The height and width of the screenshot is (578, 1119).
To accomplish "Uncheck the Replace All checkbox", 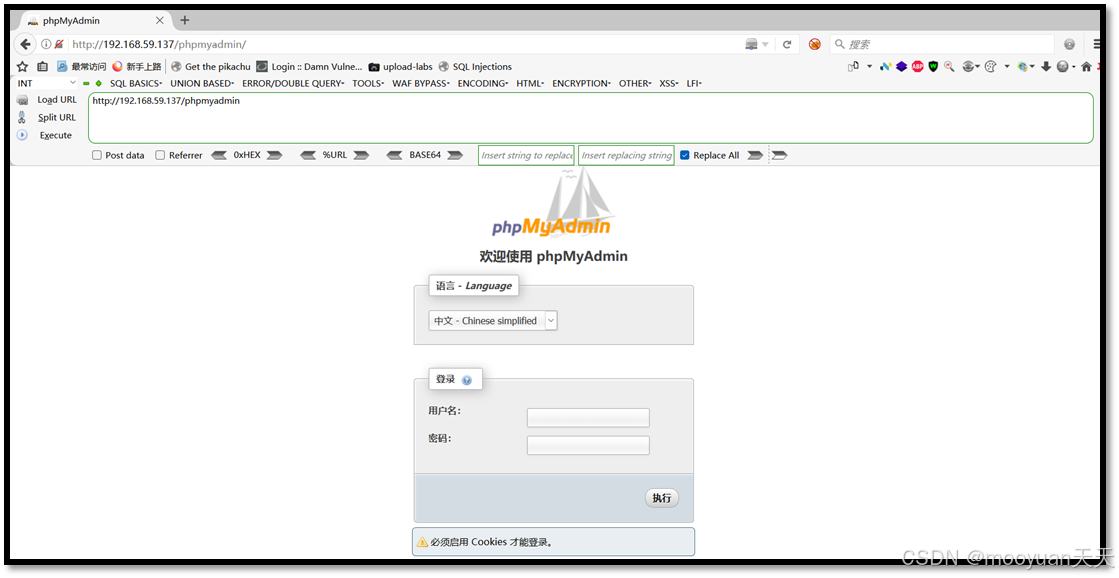I will point(685,155).
